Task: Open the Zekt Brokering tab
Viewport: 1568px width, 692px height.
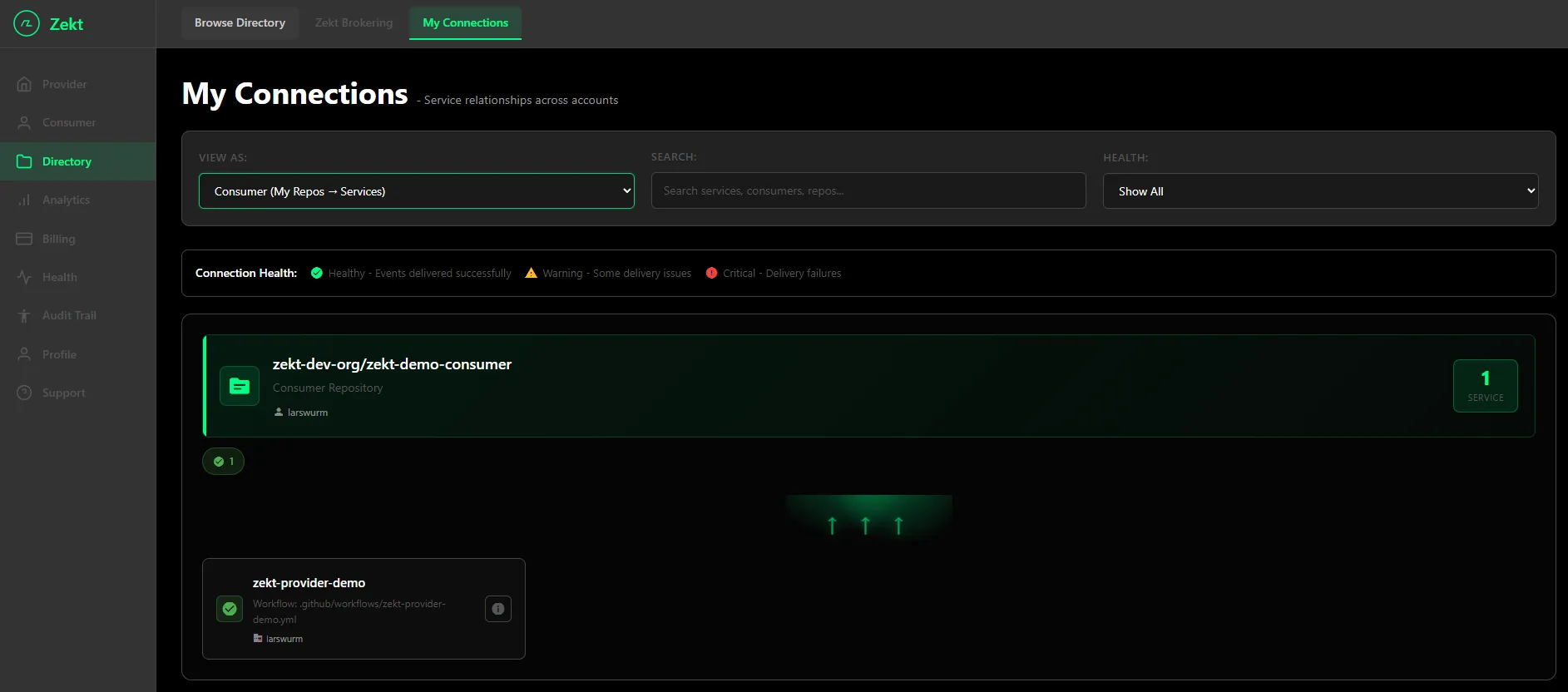Action: coord(354,22)
